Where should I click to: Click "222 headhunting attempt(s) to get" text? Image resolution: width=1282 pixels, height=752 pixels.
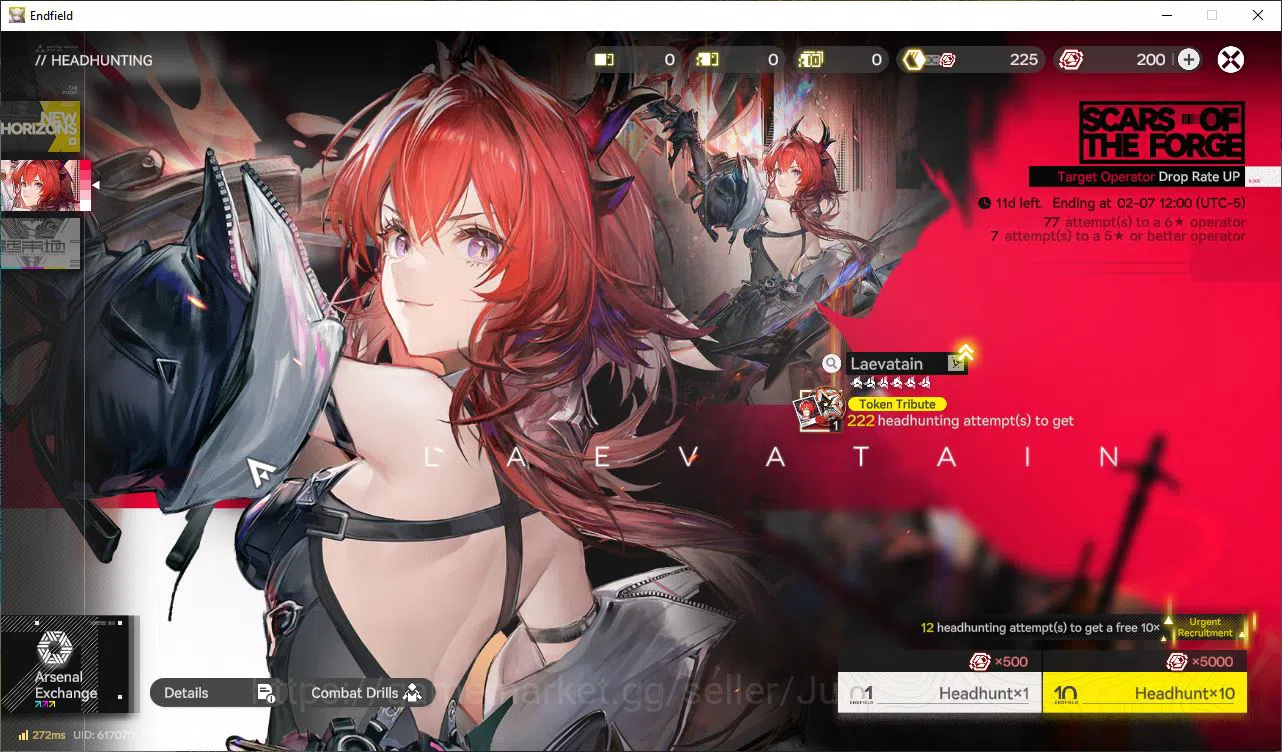[960, 421]
